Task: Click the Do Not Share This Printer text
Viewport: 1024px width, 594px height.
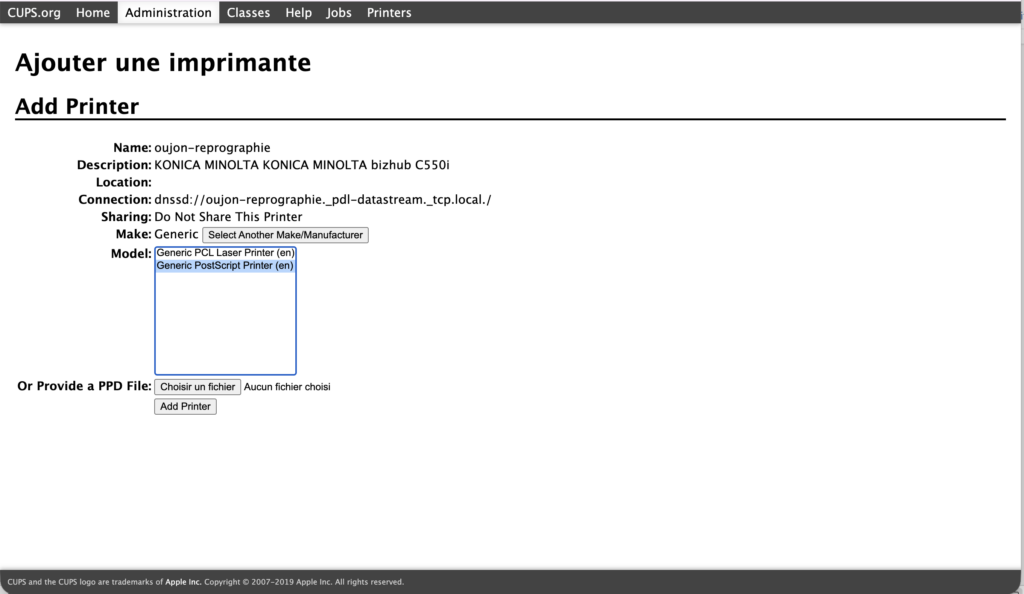Action: 228,216
